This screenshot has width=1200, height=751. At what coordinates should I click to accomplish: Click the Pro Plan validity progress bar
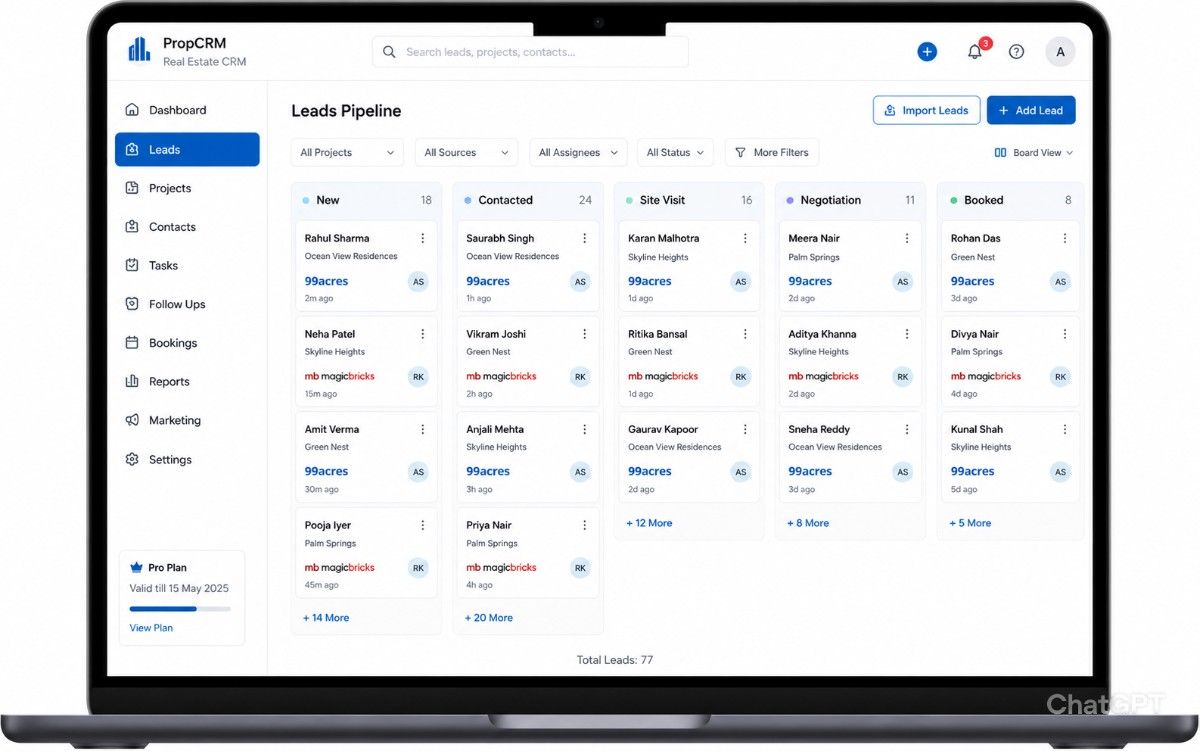(180, 608)
